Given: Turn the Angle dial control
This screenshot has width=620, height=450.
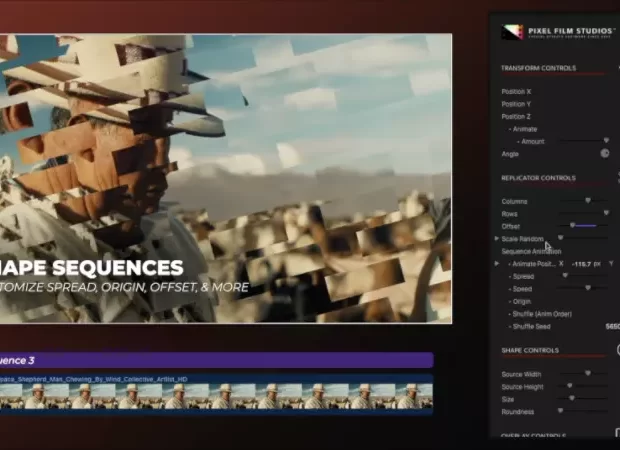Looking at the screenshot, I should (605, 153).
